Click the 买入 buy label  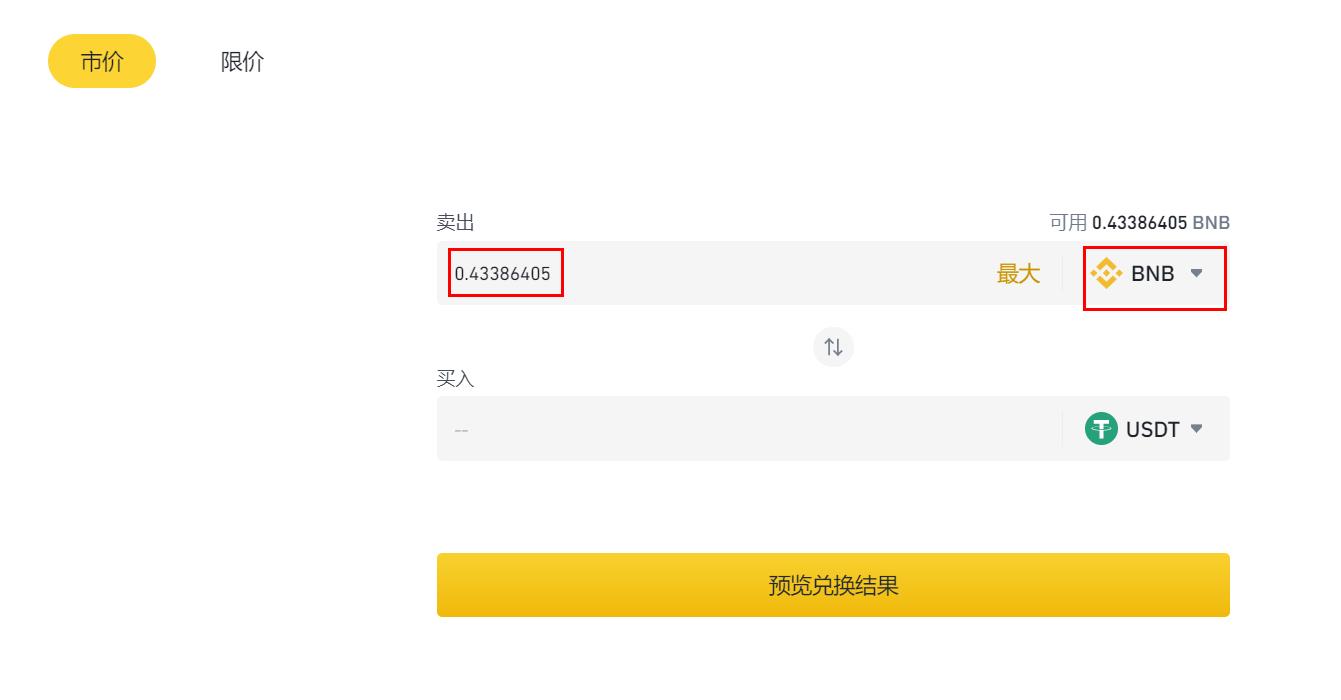click(455, 379)
